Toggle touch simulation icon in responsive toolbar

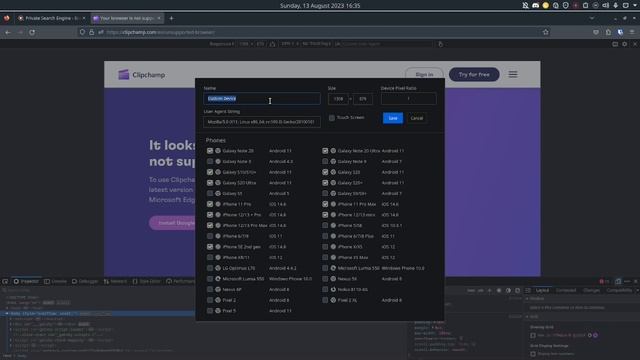pyautogui.click(x=440, y=44)
